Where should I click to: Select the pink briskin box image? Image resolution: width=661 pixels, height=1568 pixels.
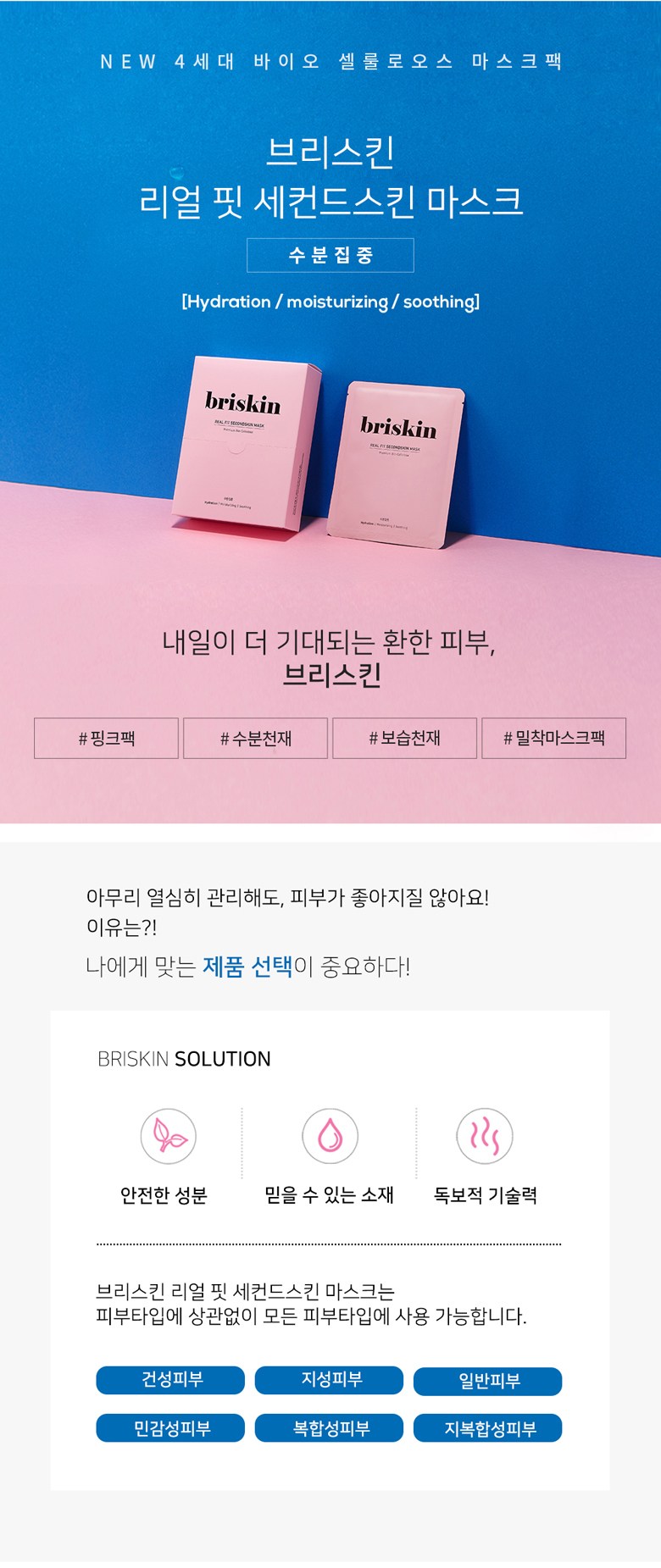click(x=246, y=443)
